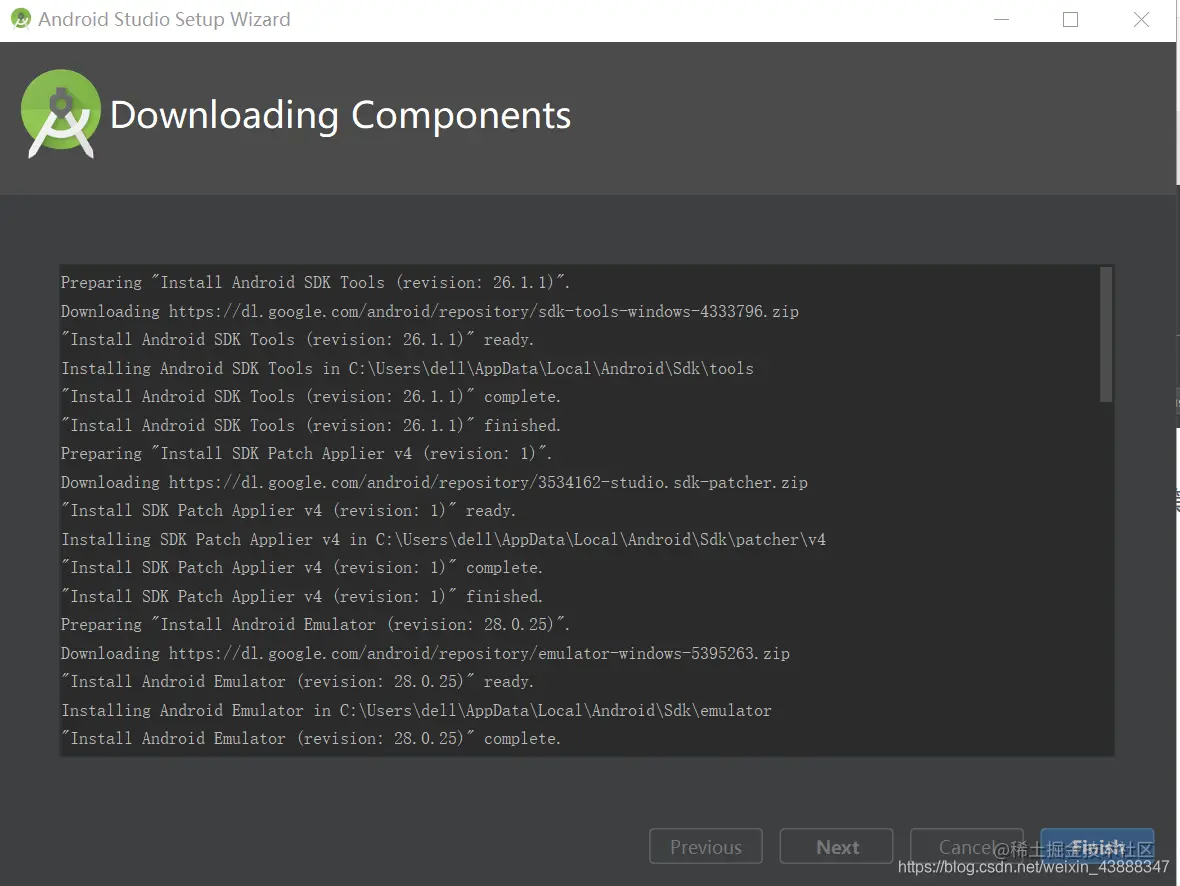This screenshot has width=1180, height=886.
Task: Click the Android Studio logo beside heading
Action: (60, 114)
